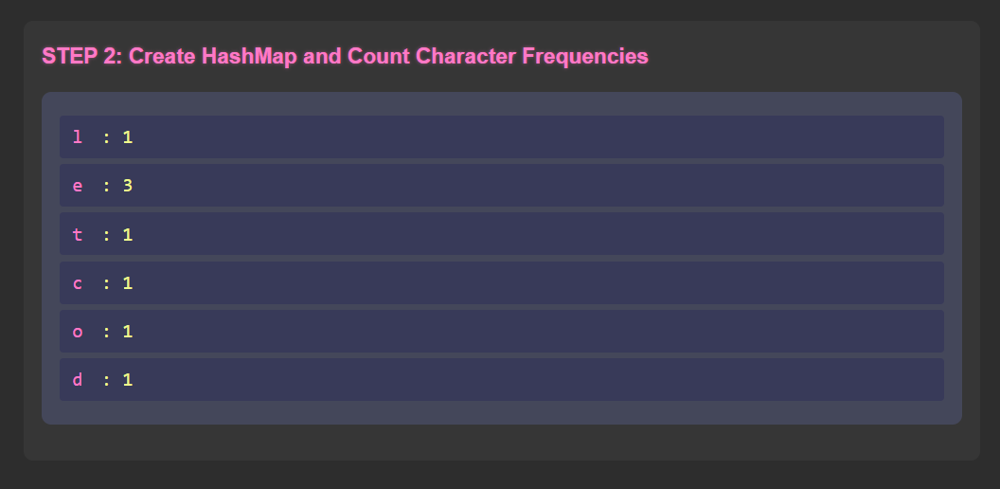Click the count value 3 beside 'e'
Screen dimensions: 1000x489
tap(128, 186)
